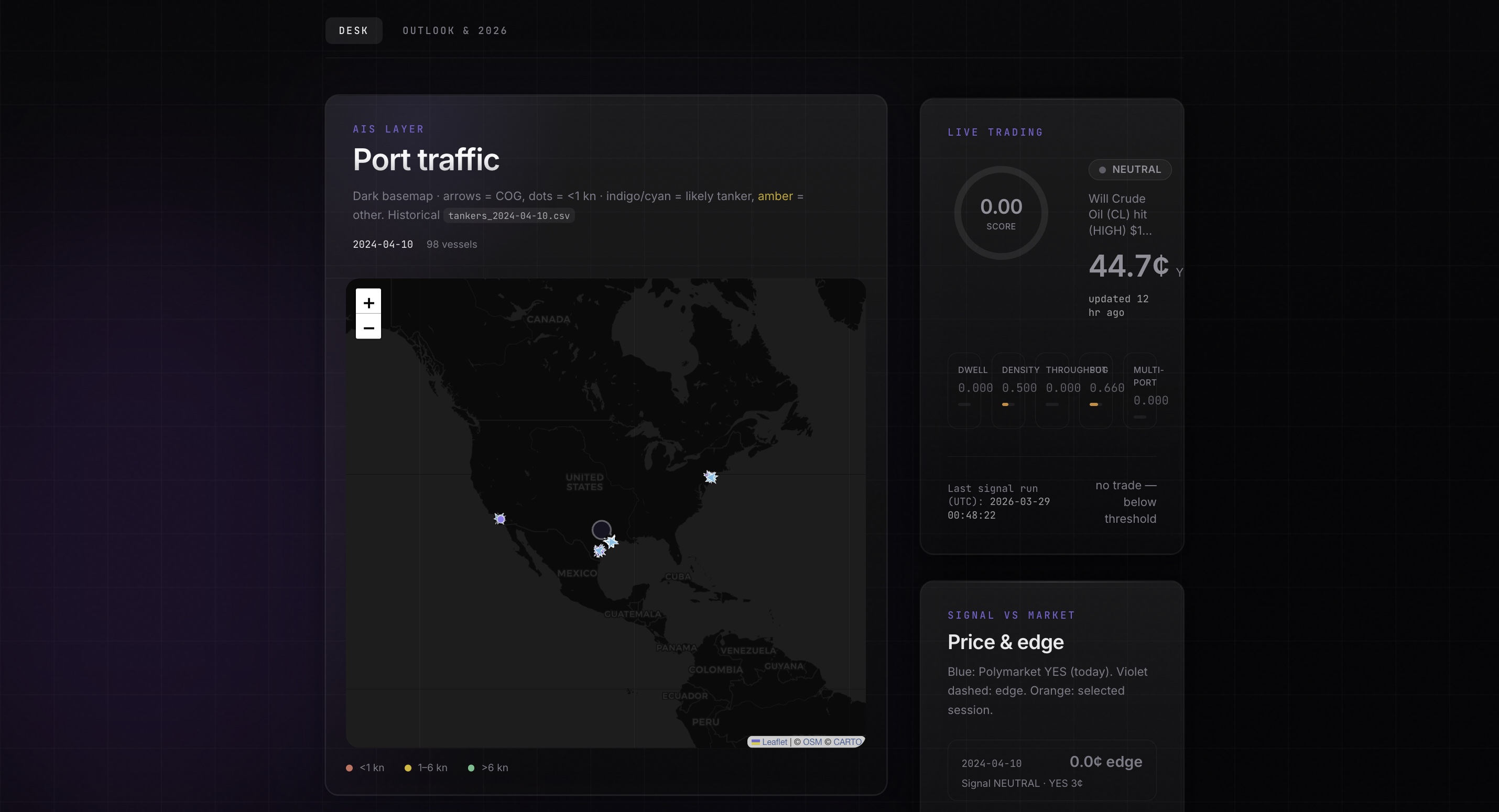
Task: Select the Density 0.500 metric card
Action: click(x=1008, y=390)
